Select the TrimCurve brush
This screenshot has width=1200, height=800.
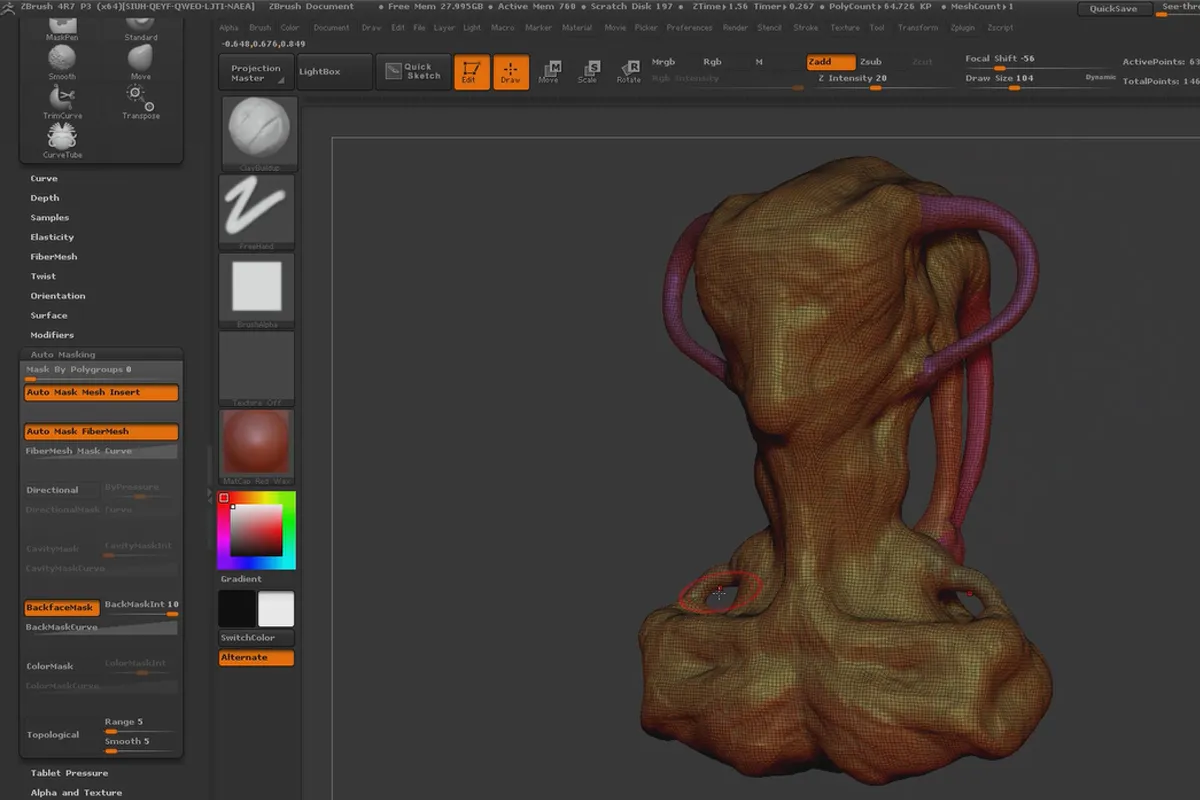[62, 102]
